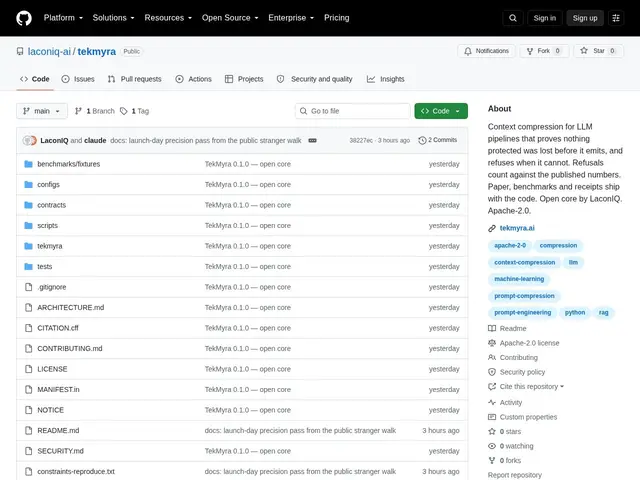Click the link icon beside tekmyra.ai
This screenshot has height=480, width=640.
coord(492,228)
